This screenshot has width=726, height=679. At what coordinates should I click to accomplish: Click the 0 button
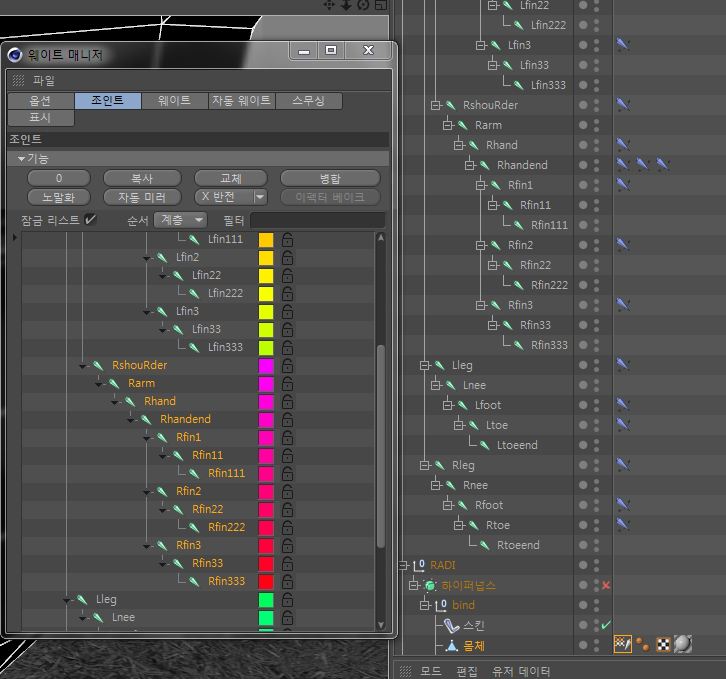pos(59,178)
